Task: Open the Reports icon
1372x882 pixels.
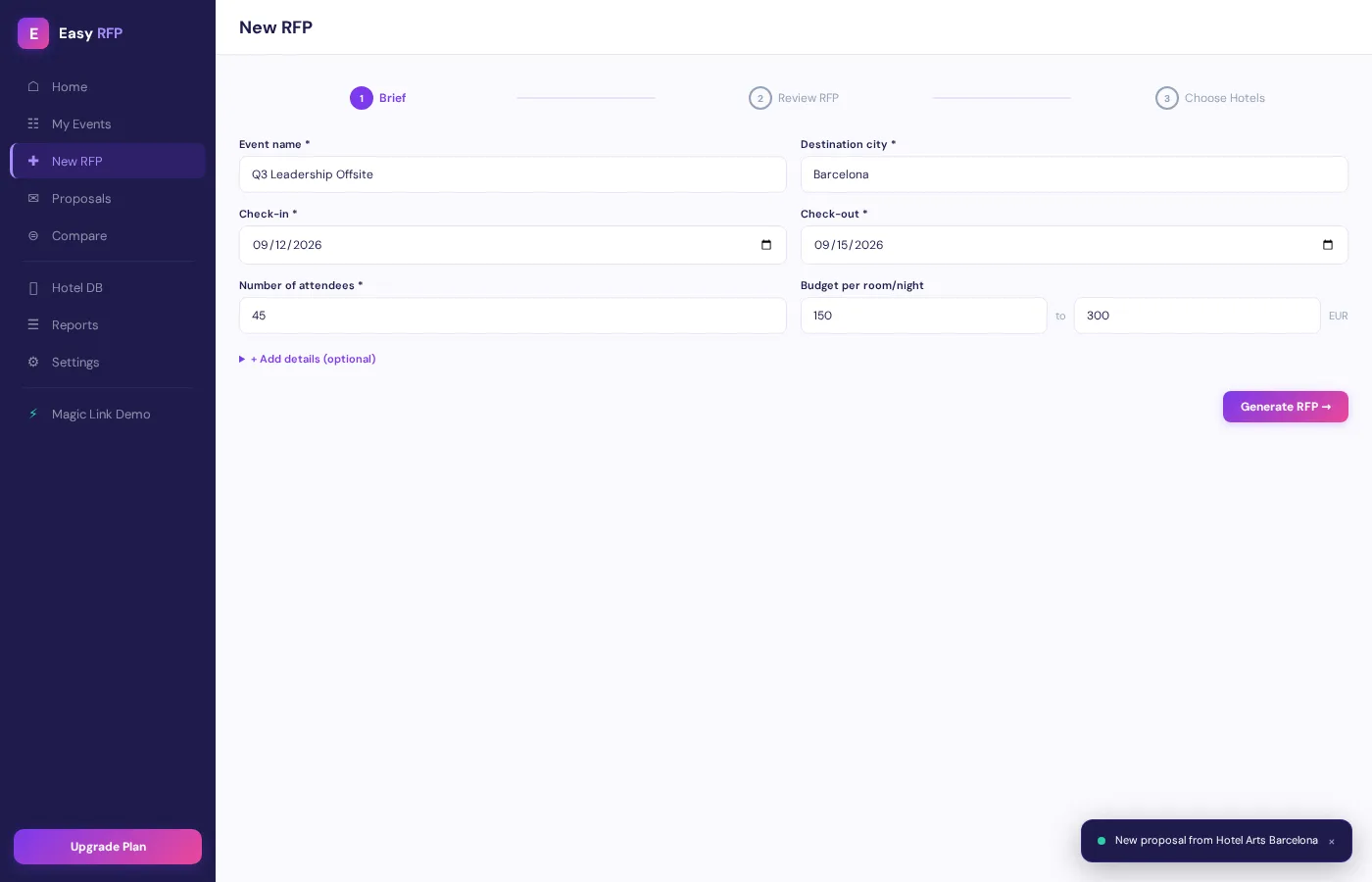Action: [x=33, y=324]
